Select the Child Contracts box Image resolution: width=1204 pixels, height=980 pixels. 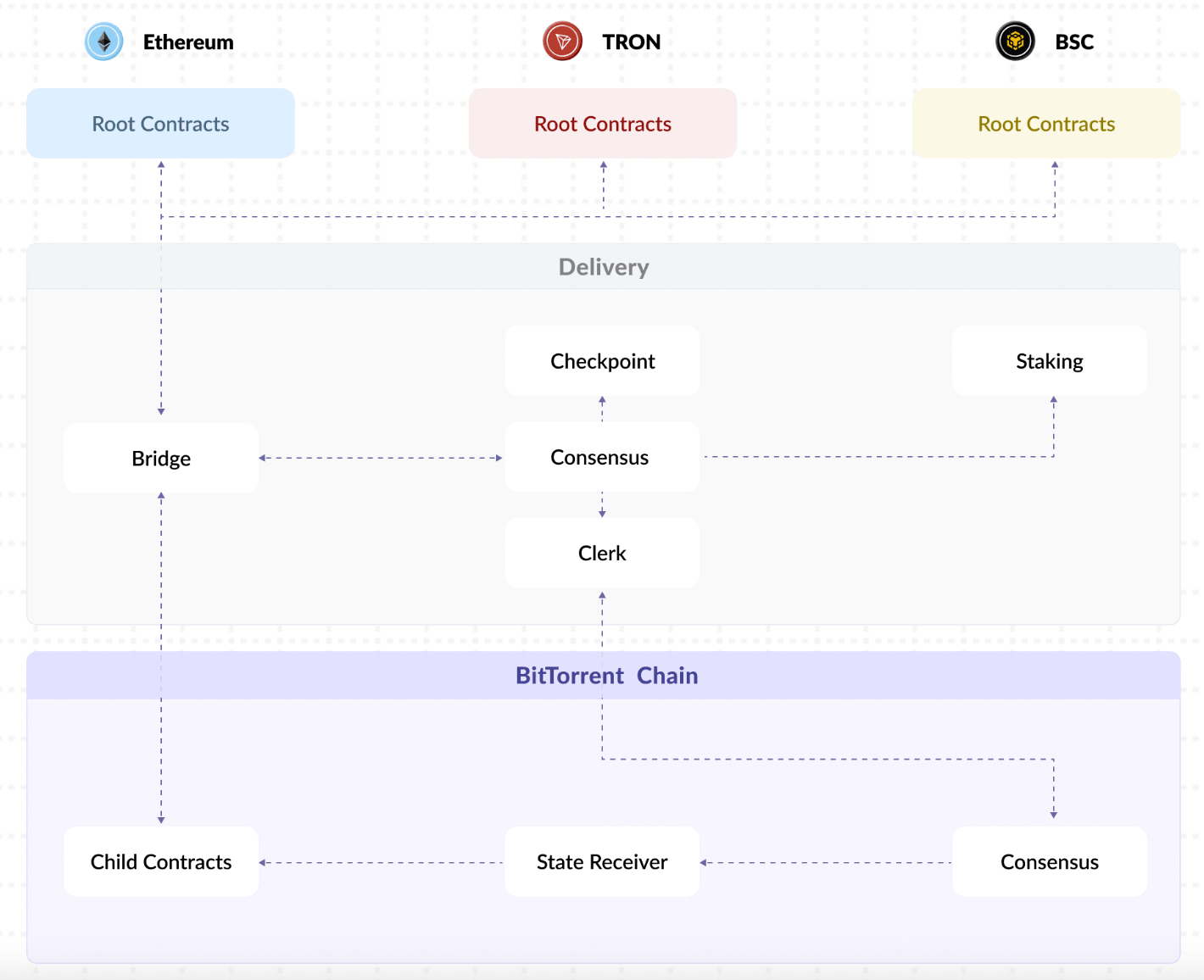161,862
